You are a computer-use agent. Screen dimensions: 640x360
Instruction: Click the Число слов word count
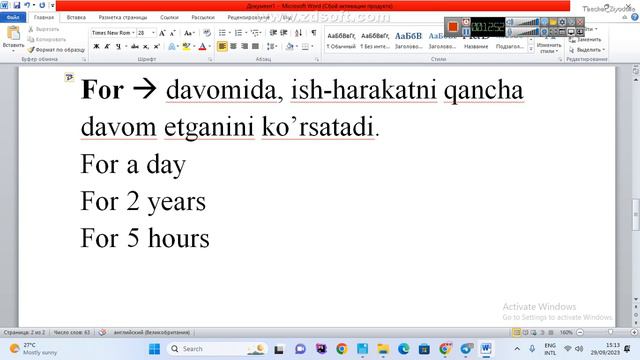71,332
